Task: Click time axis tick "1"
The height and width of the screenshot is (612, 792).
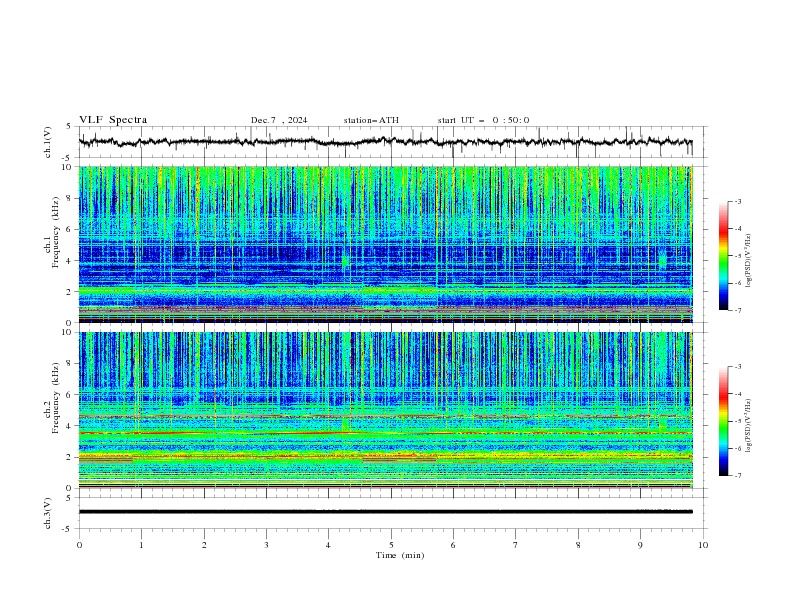Action: 141,545
